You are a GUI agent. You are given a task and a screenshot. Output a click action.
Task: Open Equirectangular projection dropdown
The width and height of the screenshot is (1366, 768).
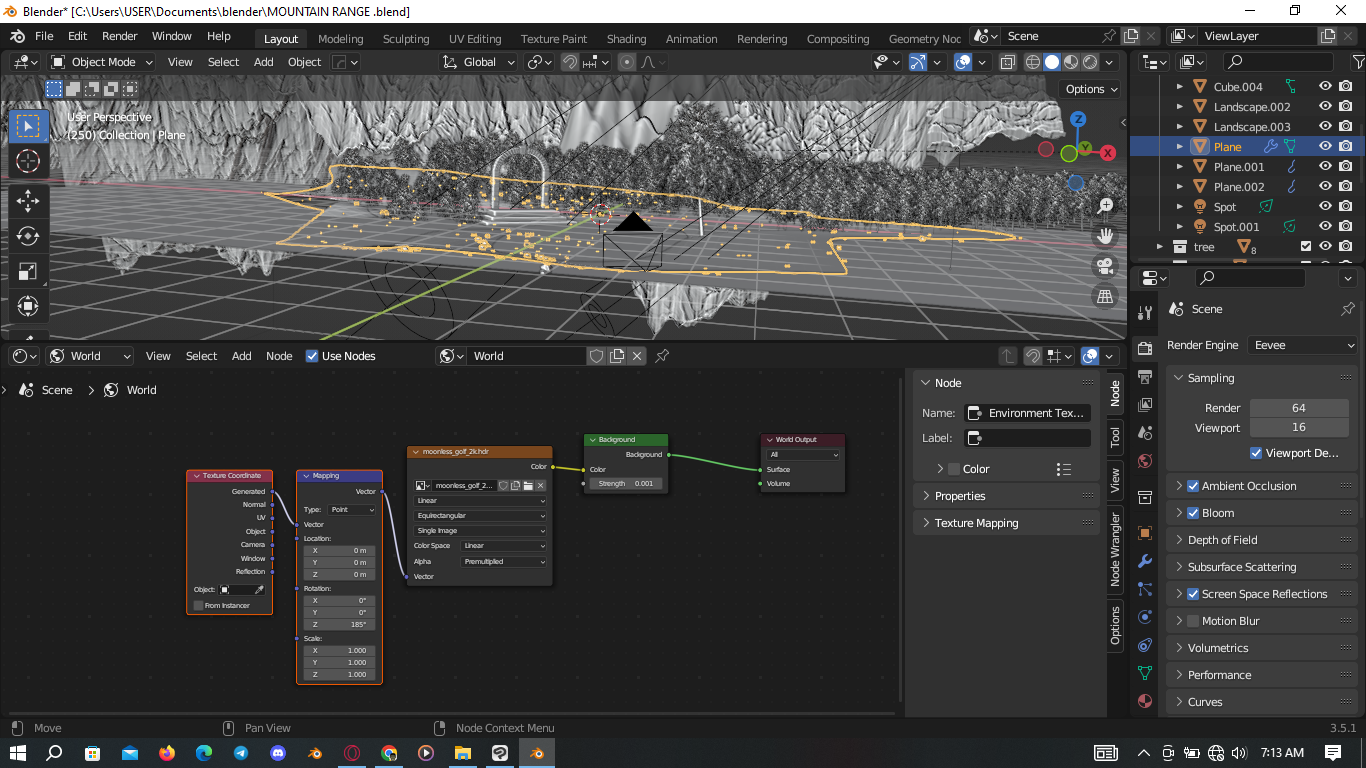point(480,516)
